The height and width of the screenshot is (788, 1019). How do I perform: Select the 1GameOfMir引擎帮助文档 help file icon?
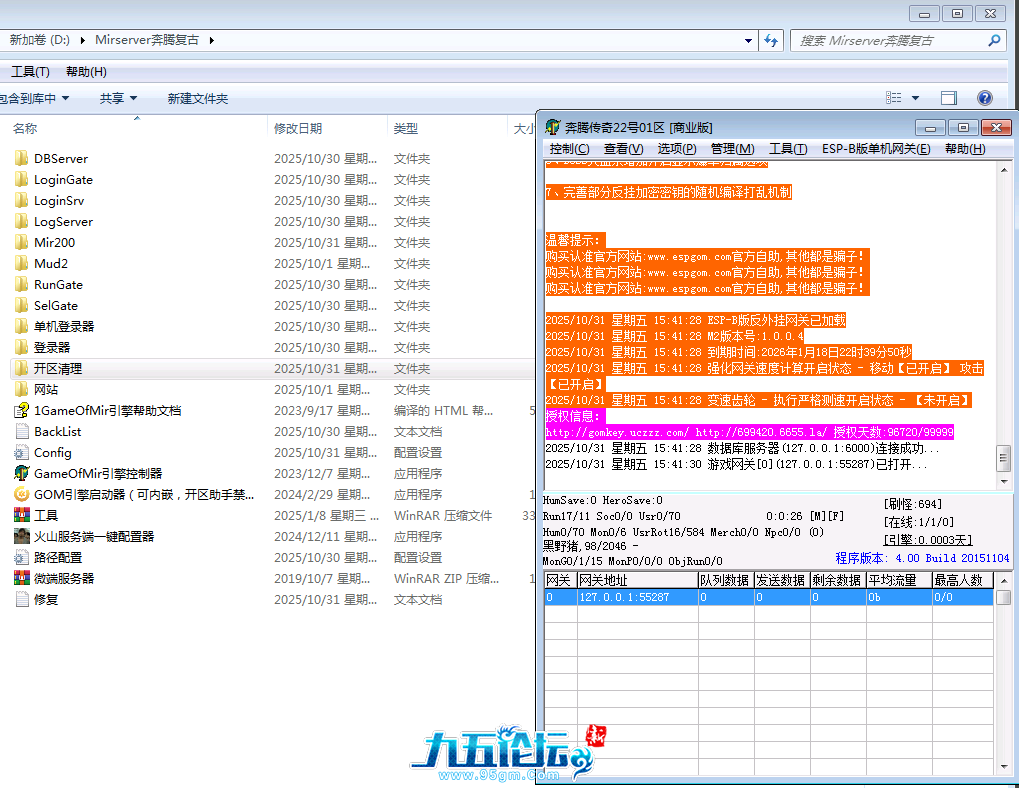click(x=22, y=410)
